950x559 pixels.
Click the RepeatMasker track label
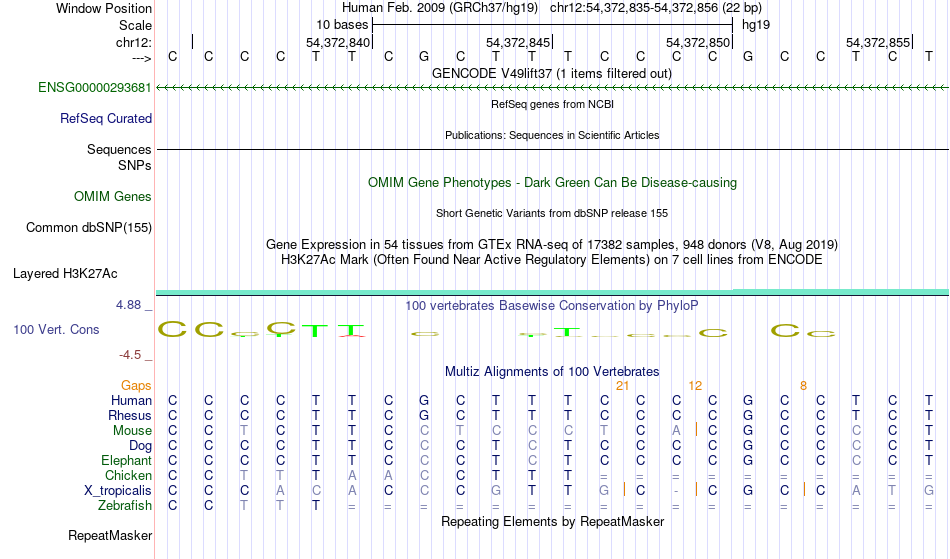point(110,535)
